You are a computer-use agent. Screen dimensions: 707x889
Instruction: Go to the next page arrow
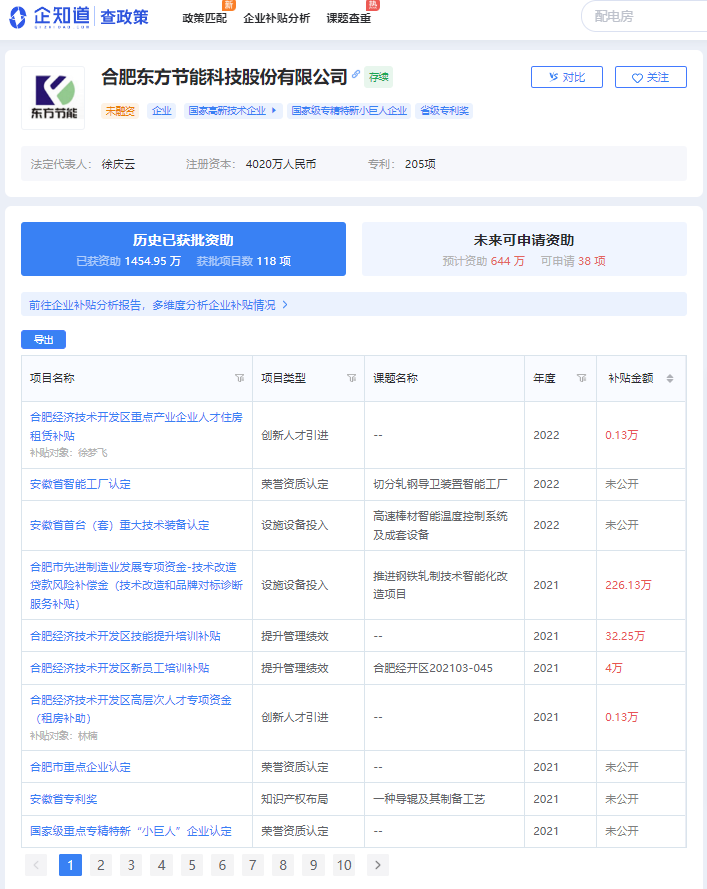378,865
